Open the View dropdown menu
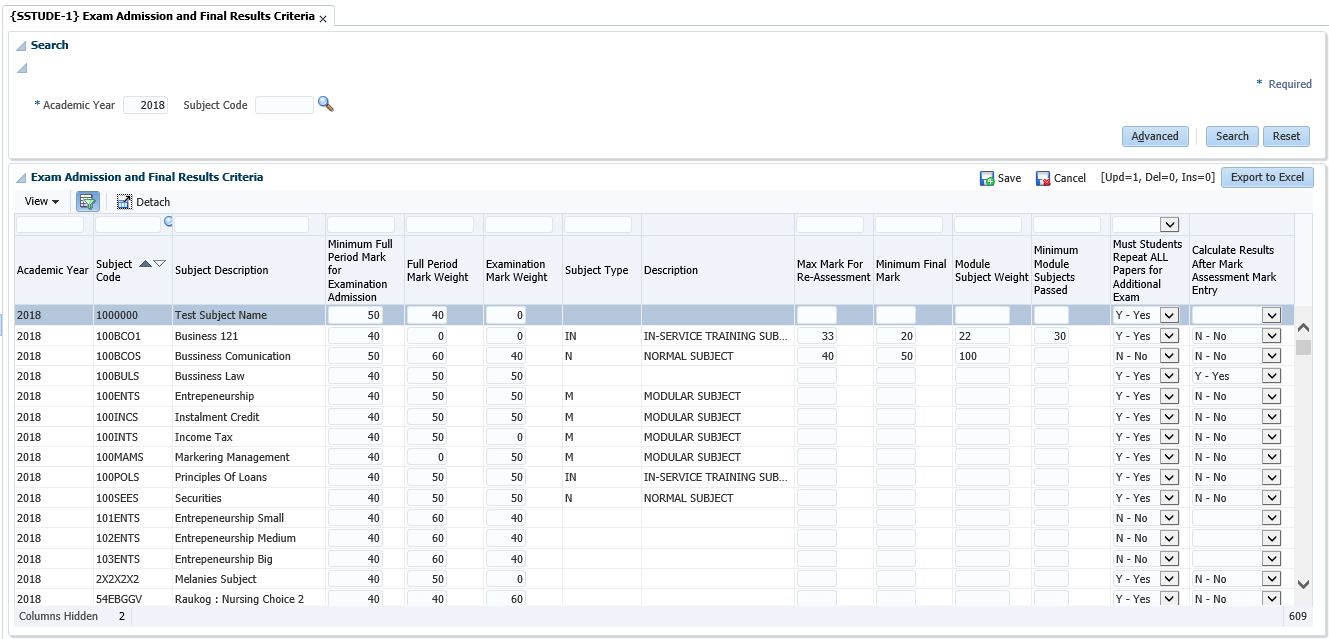This screenshot has width=1329, height=639. point(41,202)
